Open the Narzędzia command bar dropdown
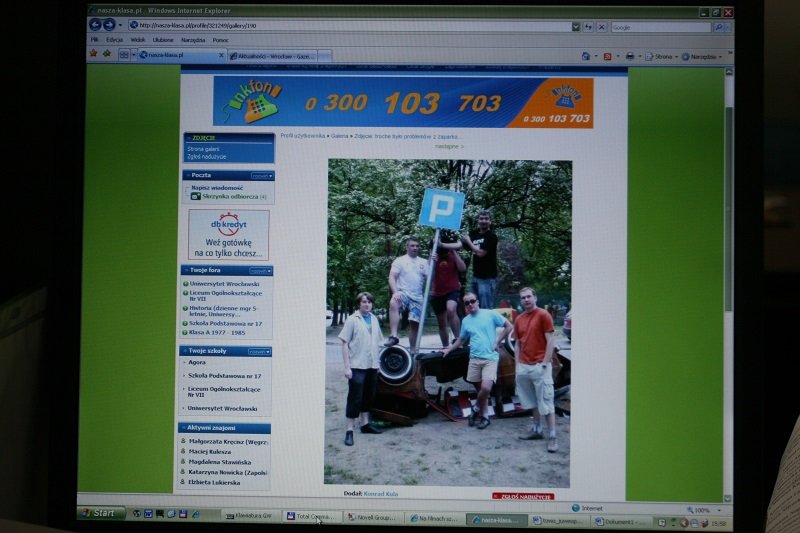 tap(702, 57)
